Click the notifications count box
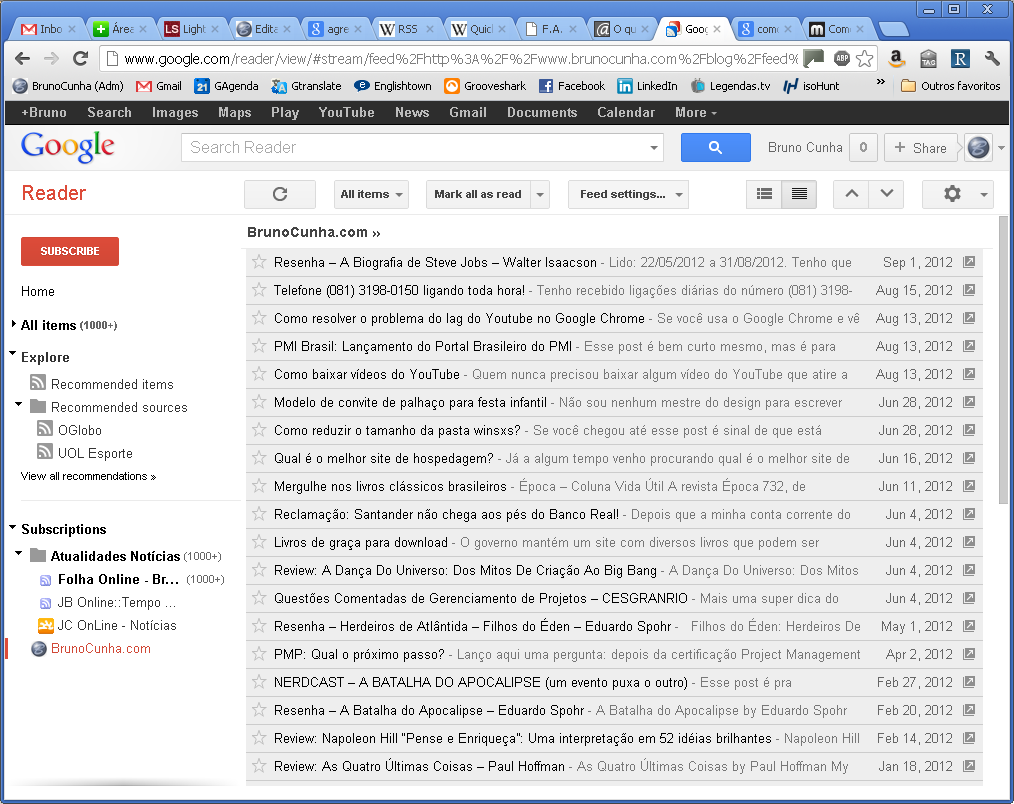Image resolution: width=1014 pixels, height=804 pixels. (863, 147)
